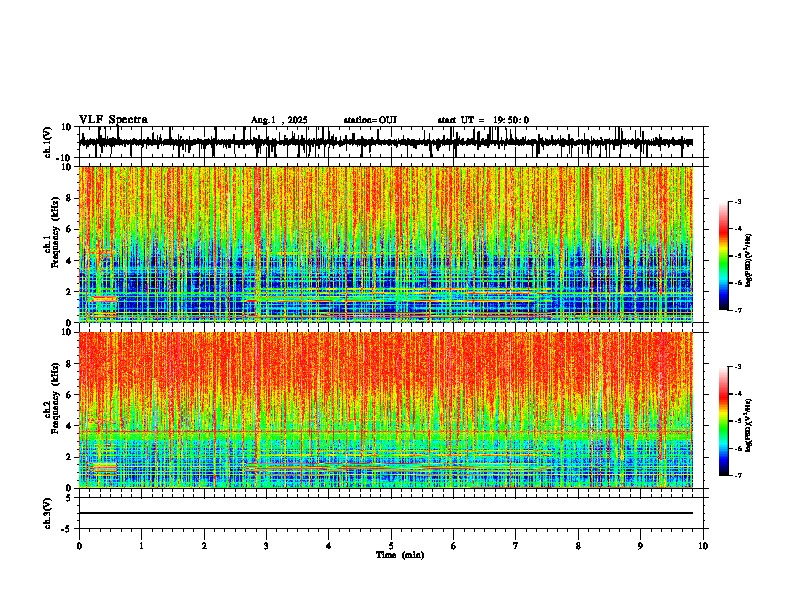Click the ch.1 frequency spectrogram plot
This screenshot has width=792, height=612.
[x=386, y=244]
